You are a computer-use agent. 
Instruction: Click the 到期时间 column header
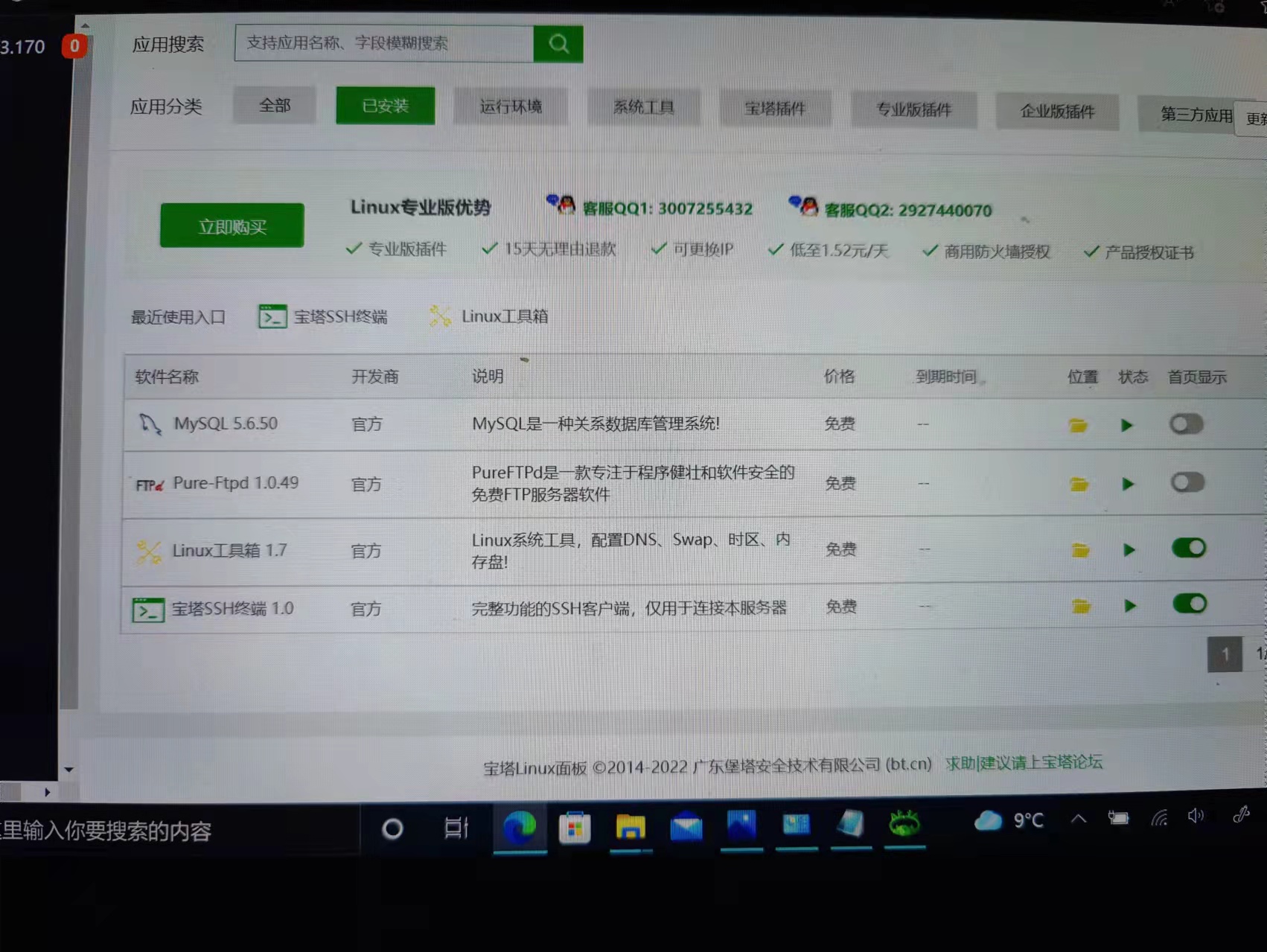946,377
